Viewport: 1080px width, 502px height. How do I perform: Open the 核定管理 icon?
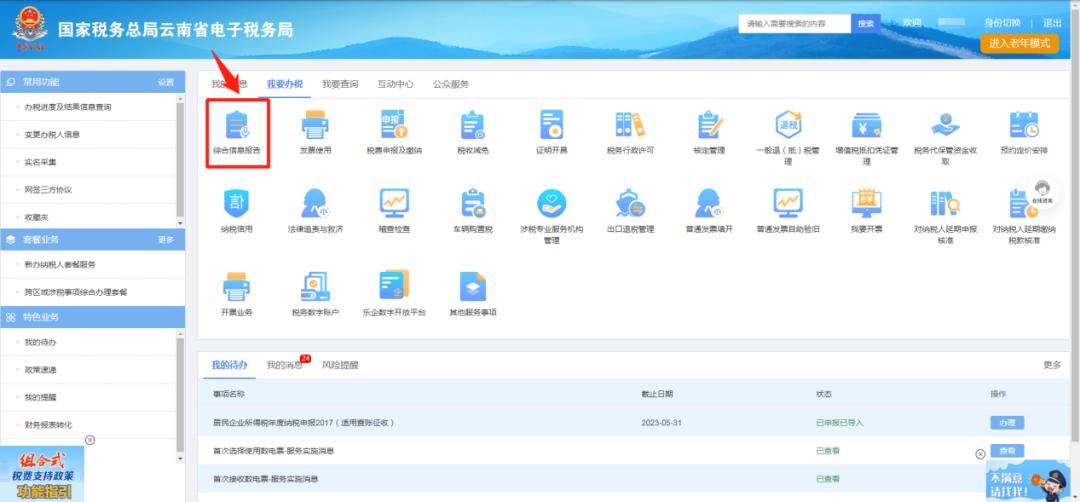[x=709, y=125]
